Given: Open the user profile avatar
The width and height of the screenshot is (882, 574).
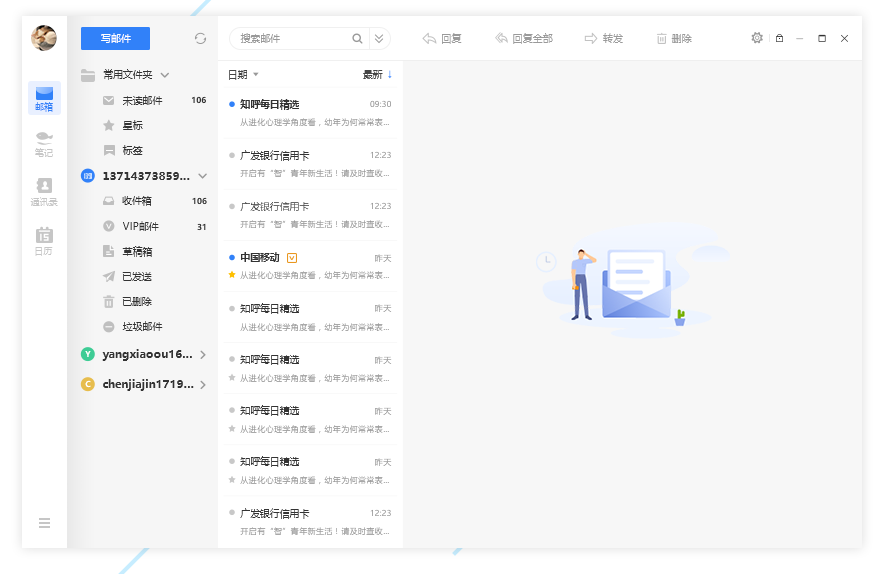Looking at the screenshot, I should 44,38.
